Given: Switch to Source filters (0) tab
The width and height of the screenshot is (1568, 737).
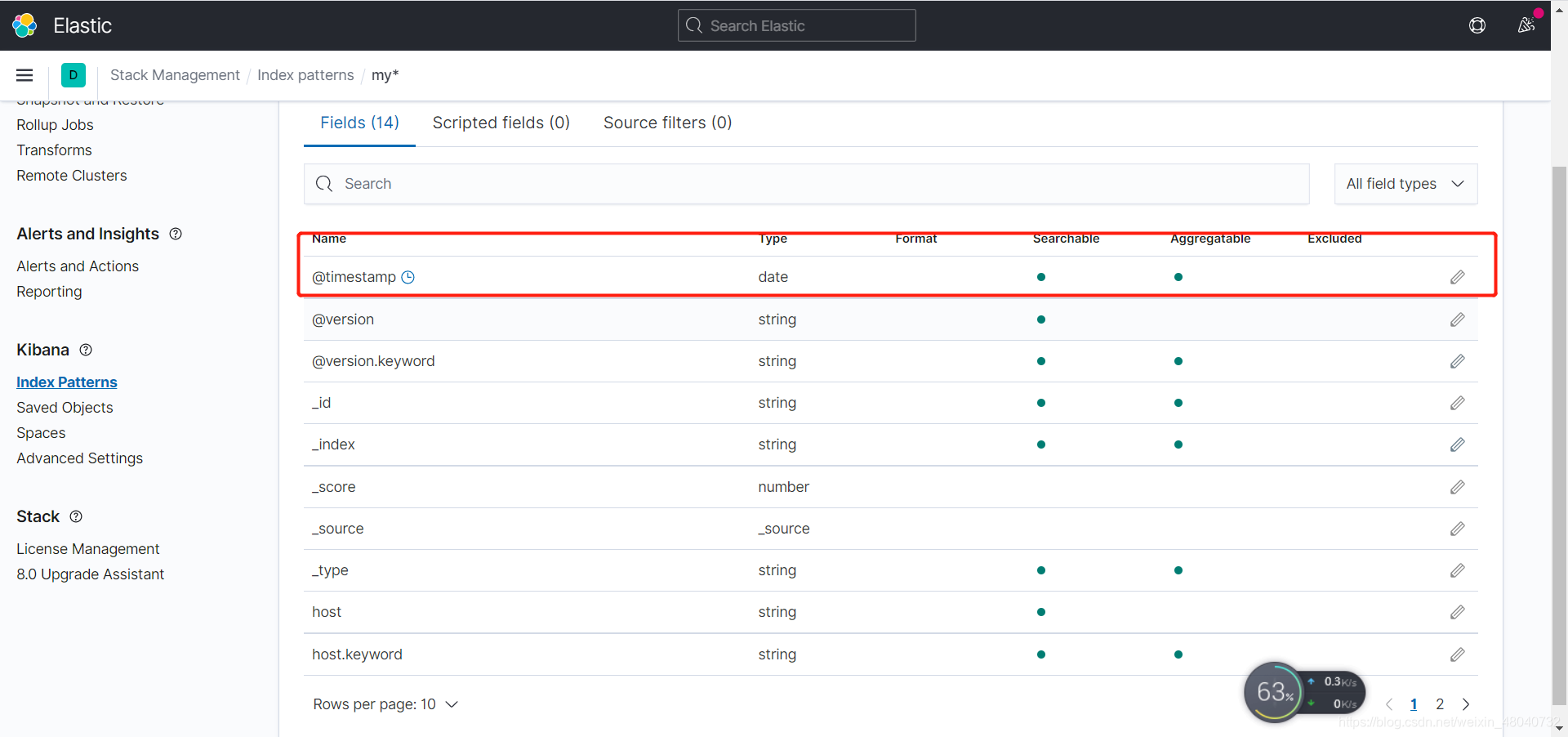Looking at the screenshot, I should [668, 123].
